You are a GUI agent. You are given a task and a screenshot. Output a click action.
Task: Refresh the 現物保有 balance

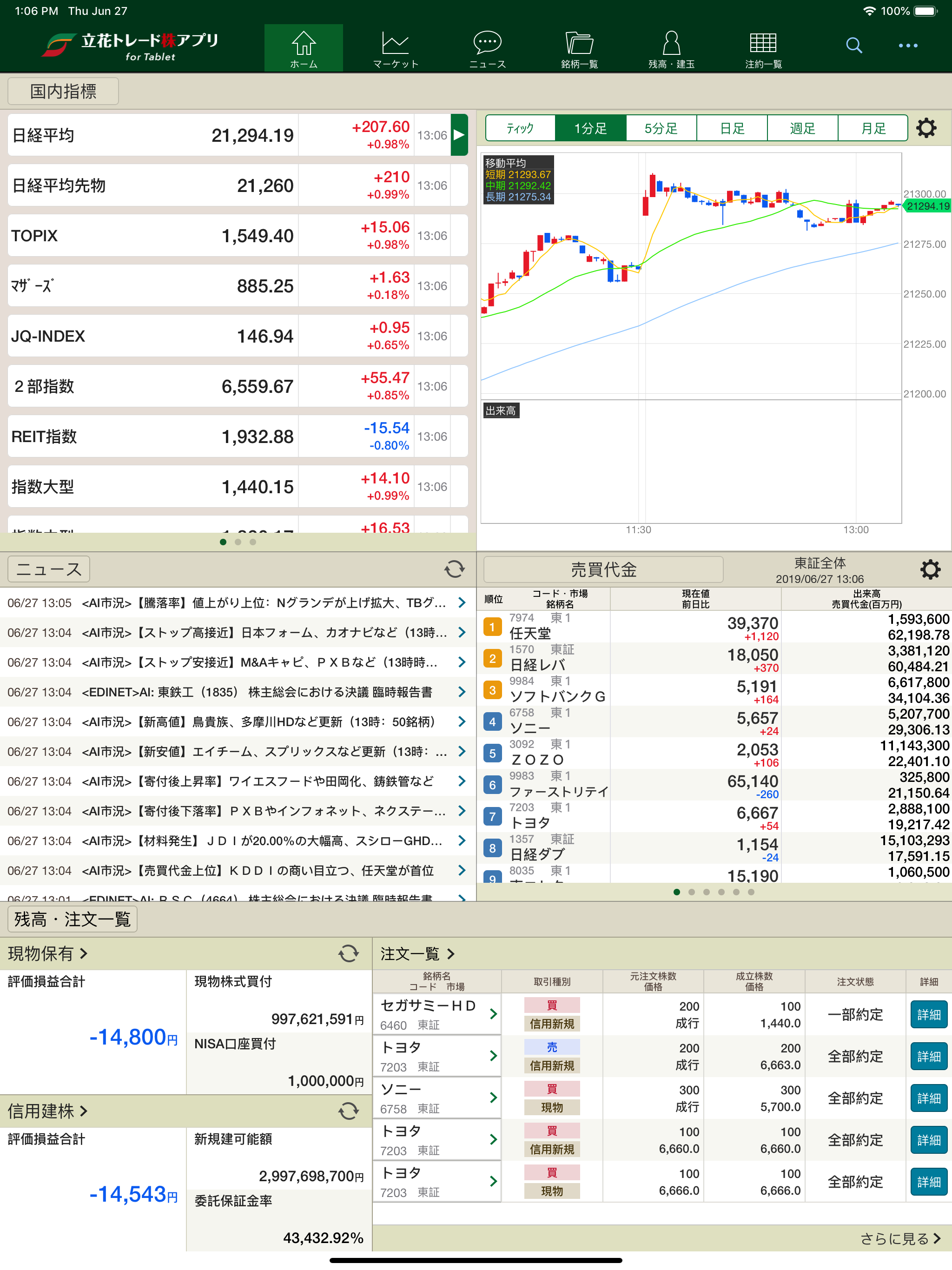click(x=349, y=953)
